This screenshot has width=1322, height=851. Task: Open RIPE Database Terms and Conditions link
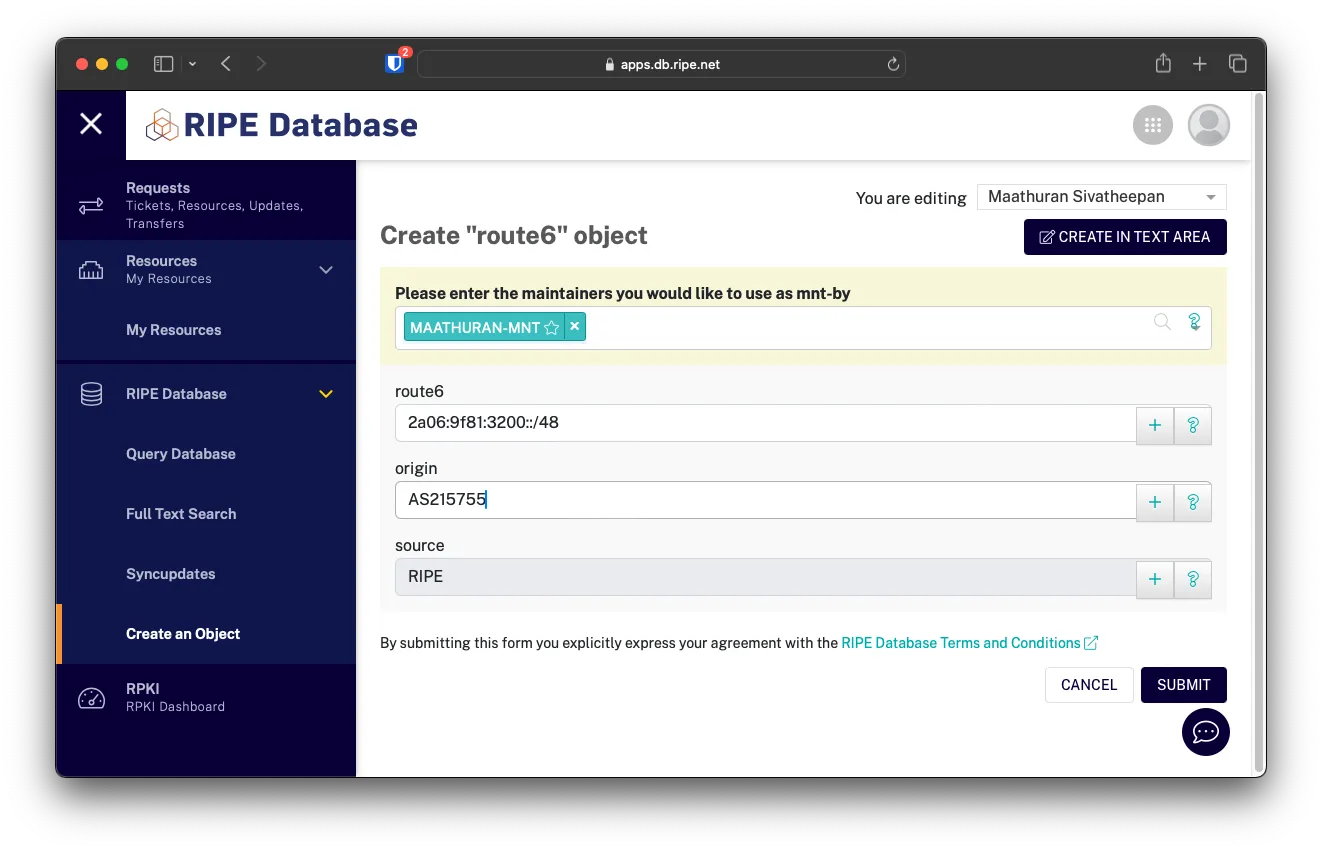(x=961, y=643)
